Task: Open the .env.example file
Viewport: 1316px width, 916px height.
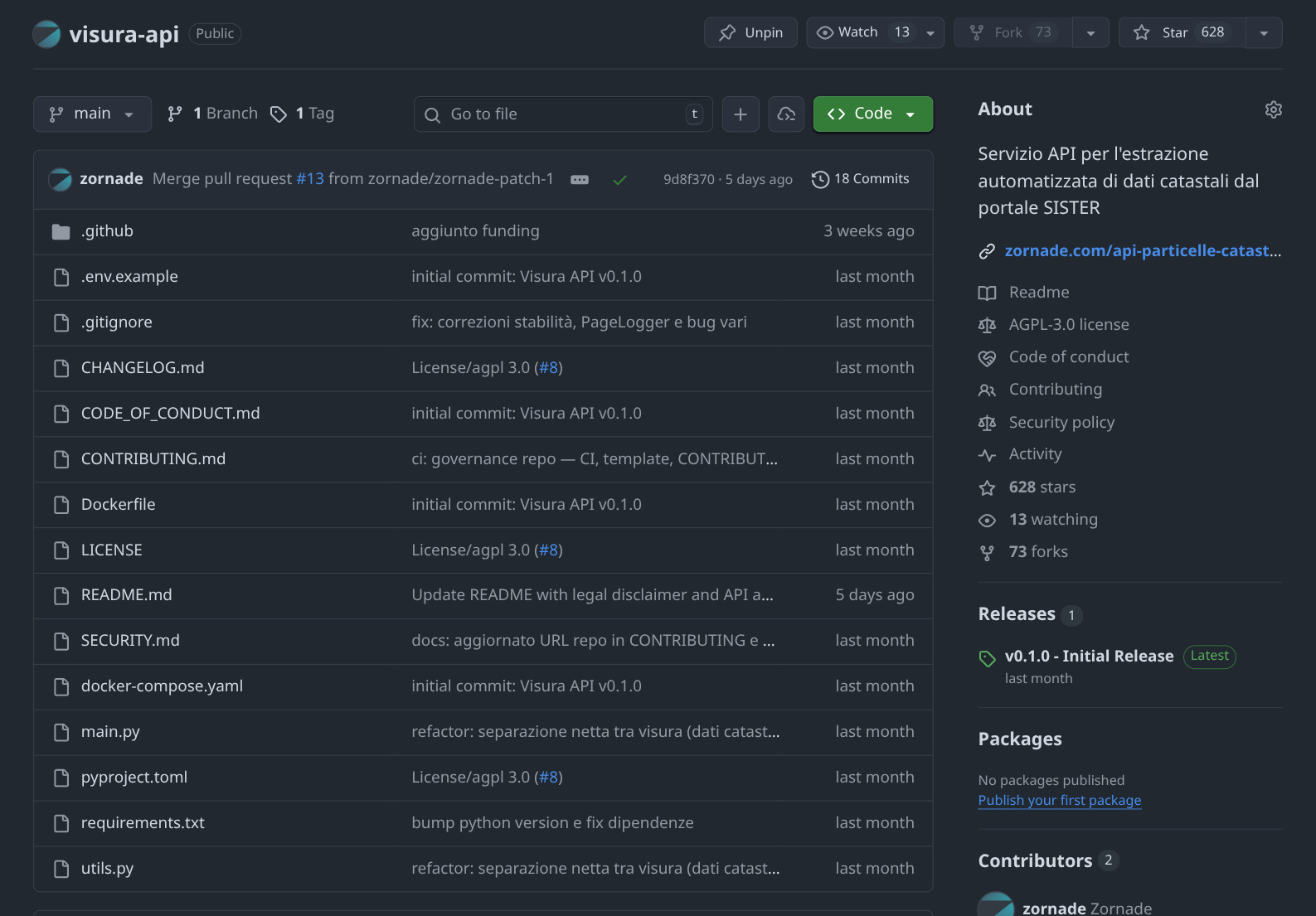Action: click(129, 277)
